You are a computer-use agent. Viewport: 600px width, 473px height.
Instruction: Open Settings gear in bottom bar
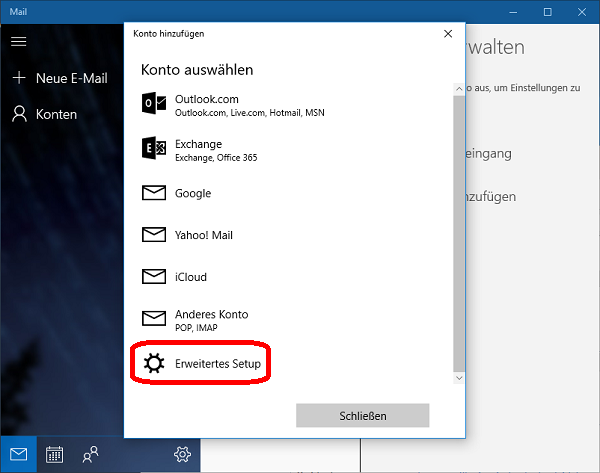pos(182,454)
